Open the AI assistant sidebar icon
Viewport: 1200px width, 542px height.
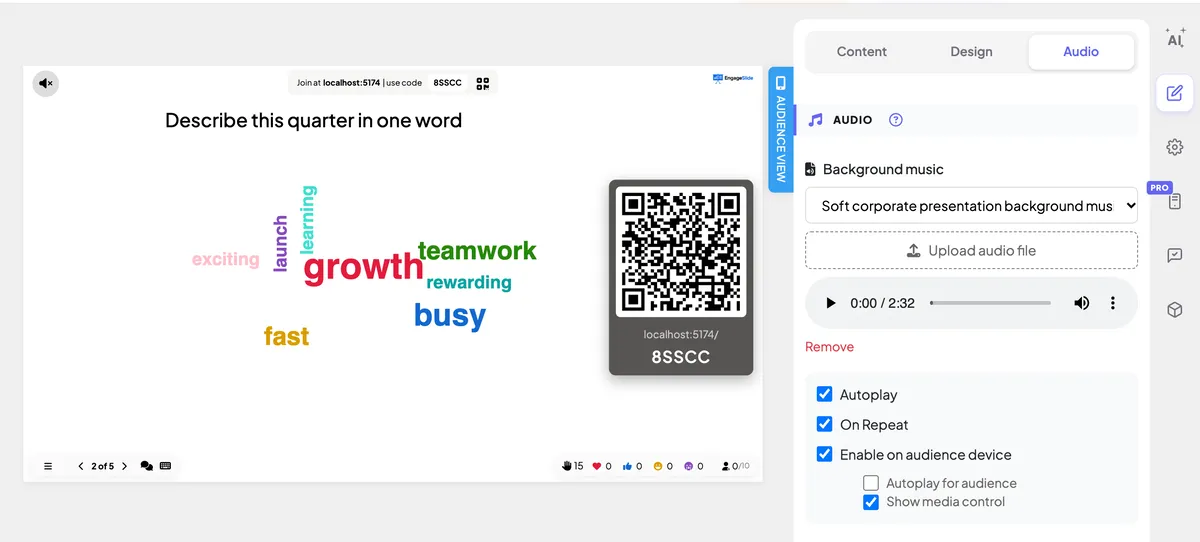(1175, 38)
